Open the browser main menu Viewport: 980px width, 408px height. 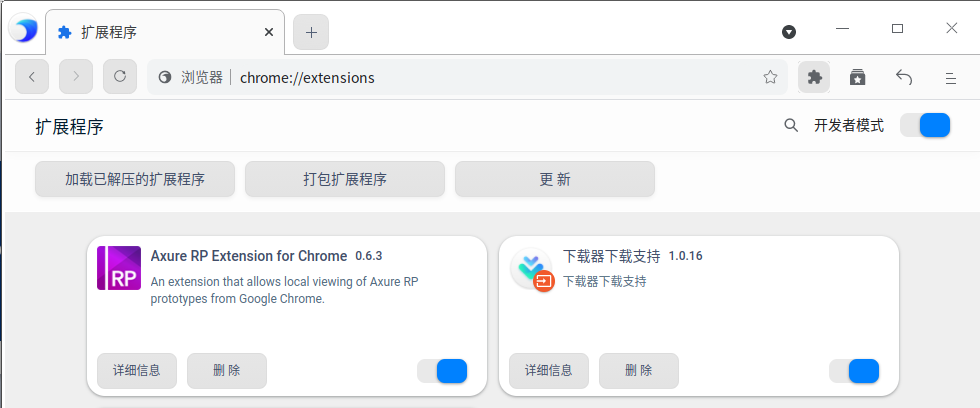[x=951, y=77]
